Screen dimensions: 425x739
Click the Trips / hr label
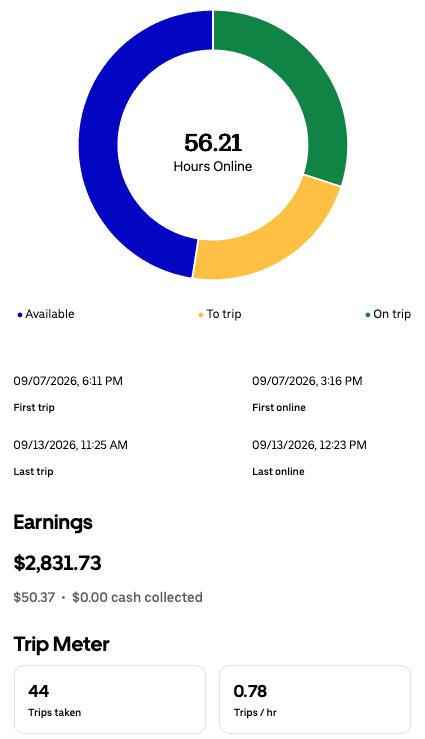click(x=255, y=713)
